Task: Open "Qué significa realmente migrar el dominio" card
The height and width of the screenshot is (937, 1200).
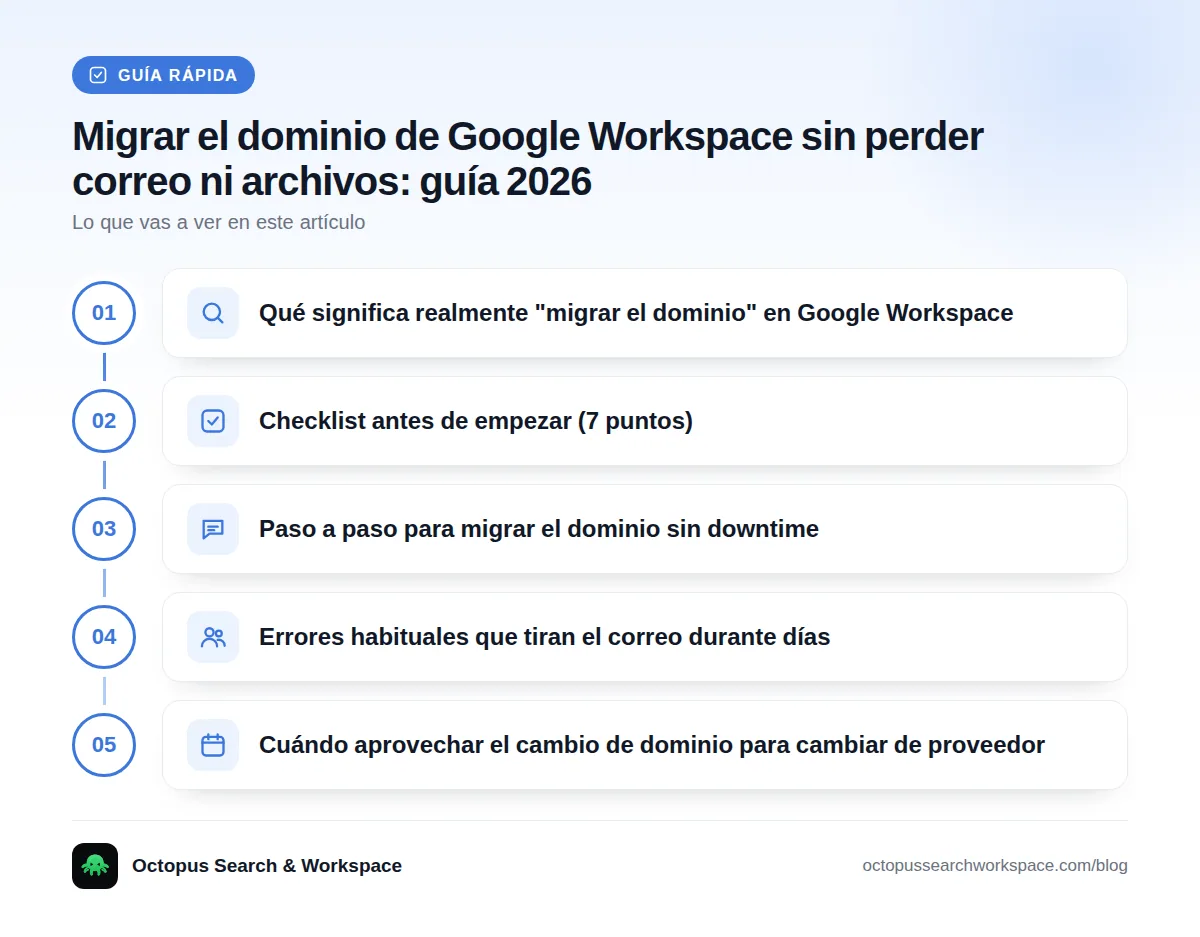Action: pos(645,313)
